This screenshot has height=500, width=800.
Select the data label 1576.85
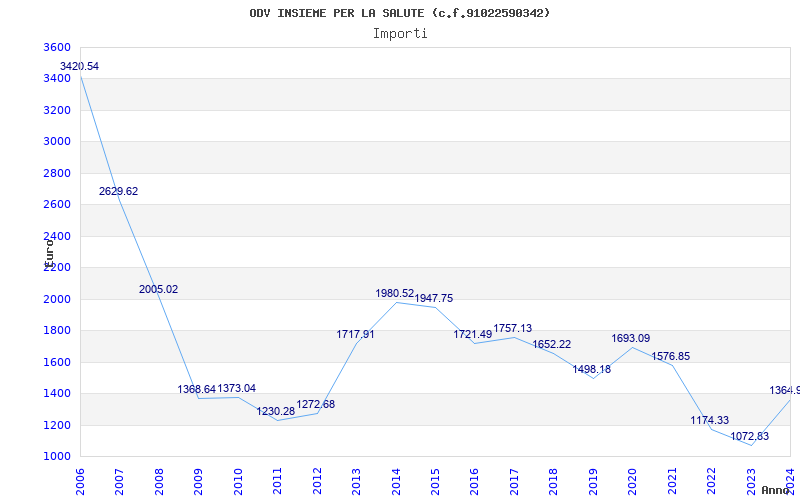click(x=670, y=356)
